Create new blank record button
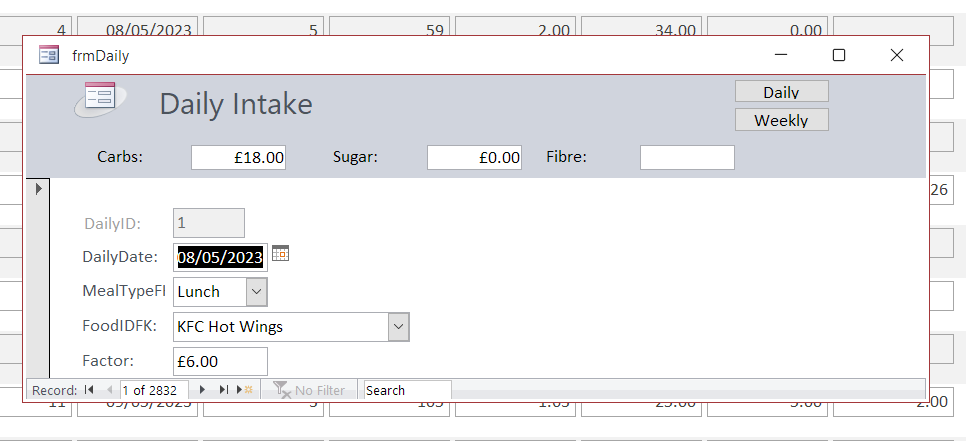Screen dimensions: 966x441 point(243,390)
